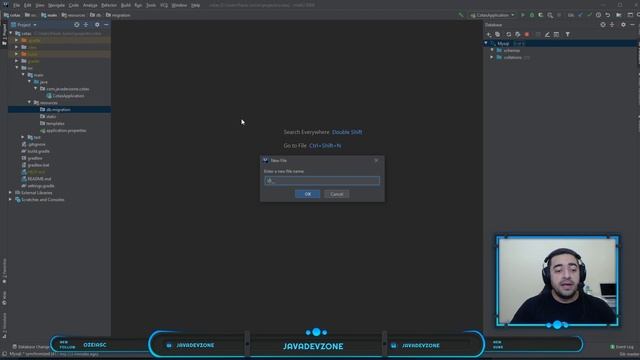Image resolution: width=640 pixels, height=360 pixels.
Task: Expand the test folder node
Action: (23, 137)
